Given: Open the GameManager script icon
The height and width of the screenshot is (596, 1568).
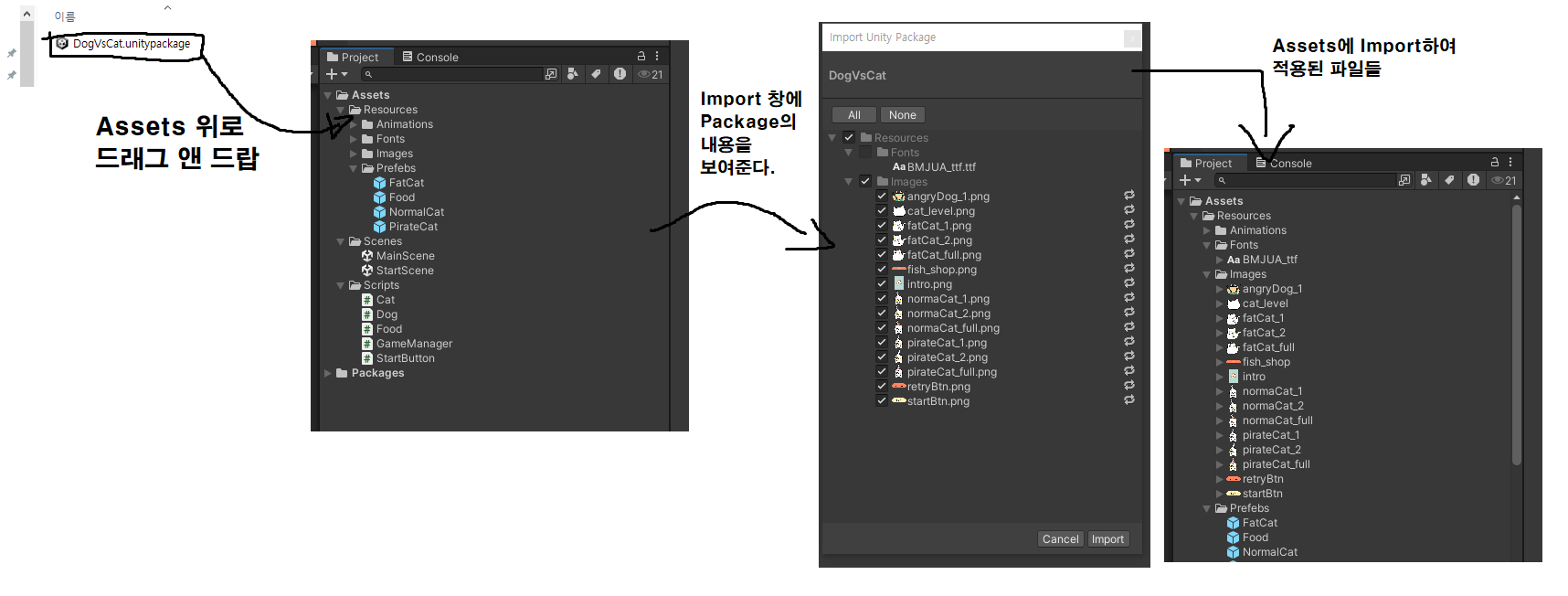Looking at the screenshot, I should coord(367,344).
